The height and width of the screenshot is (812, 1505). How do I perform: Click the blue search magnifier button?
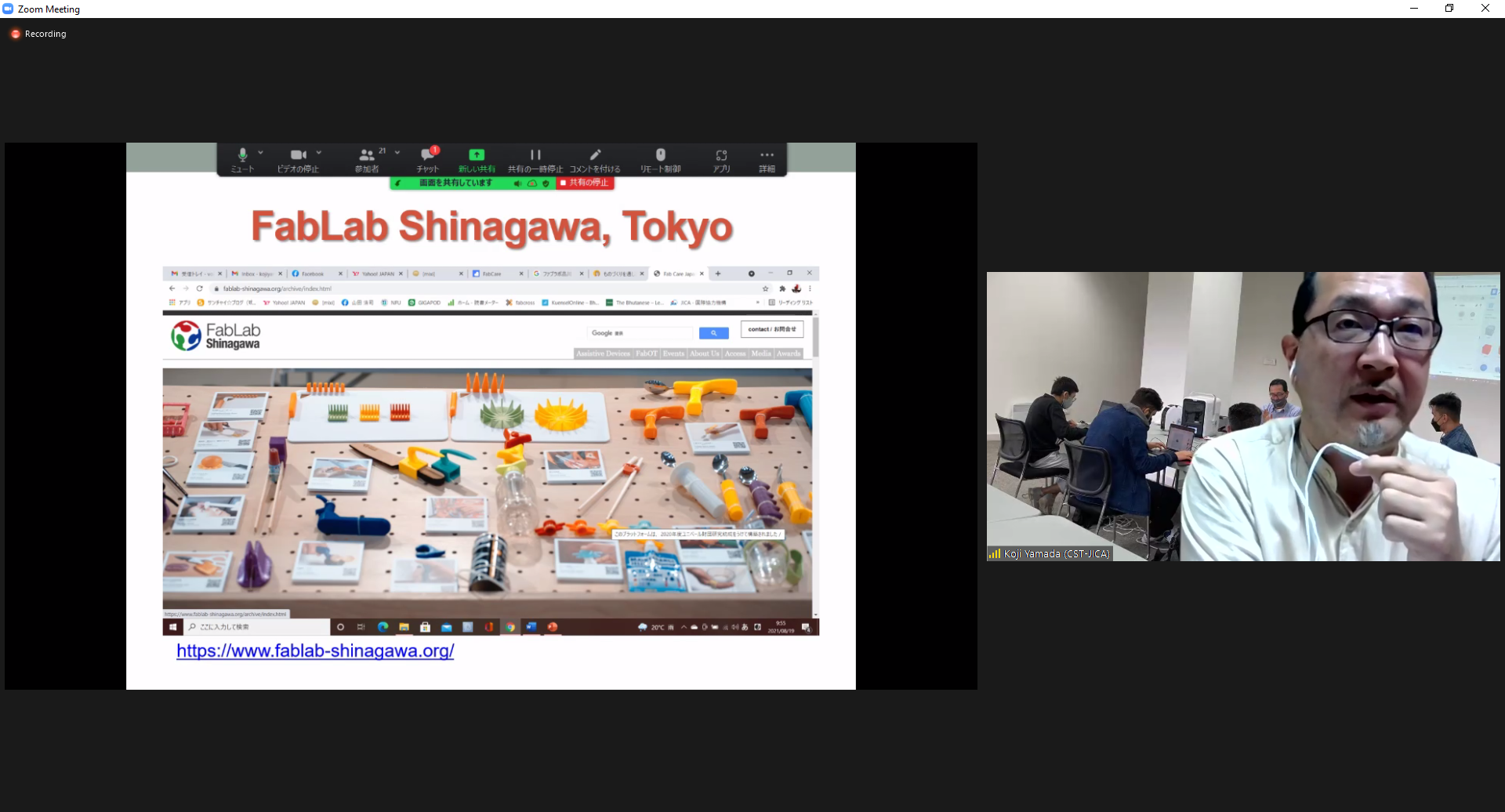[713, 333]
